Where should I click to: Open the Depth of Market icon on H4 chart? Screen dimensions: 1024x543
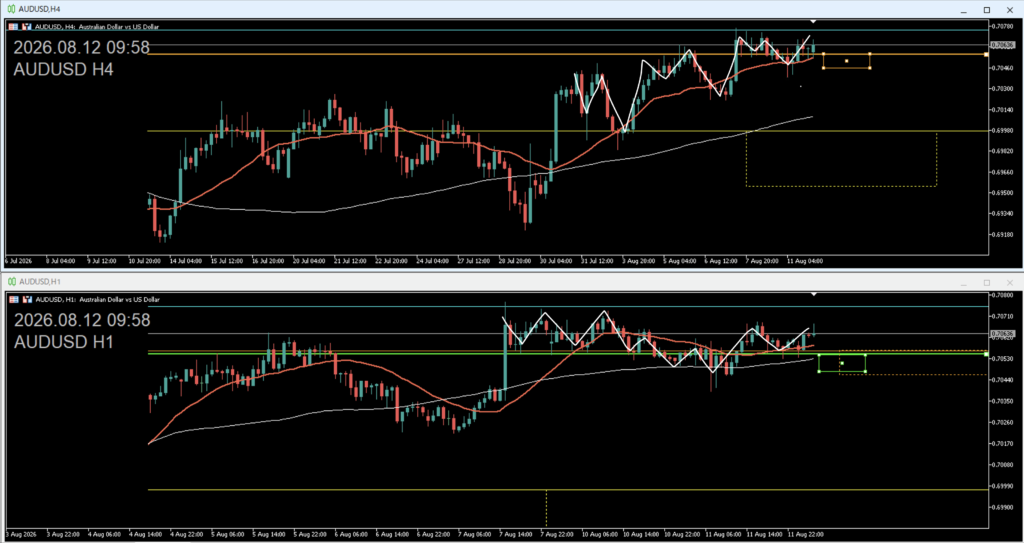27,27
